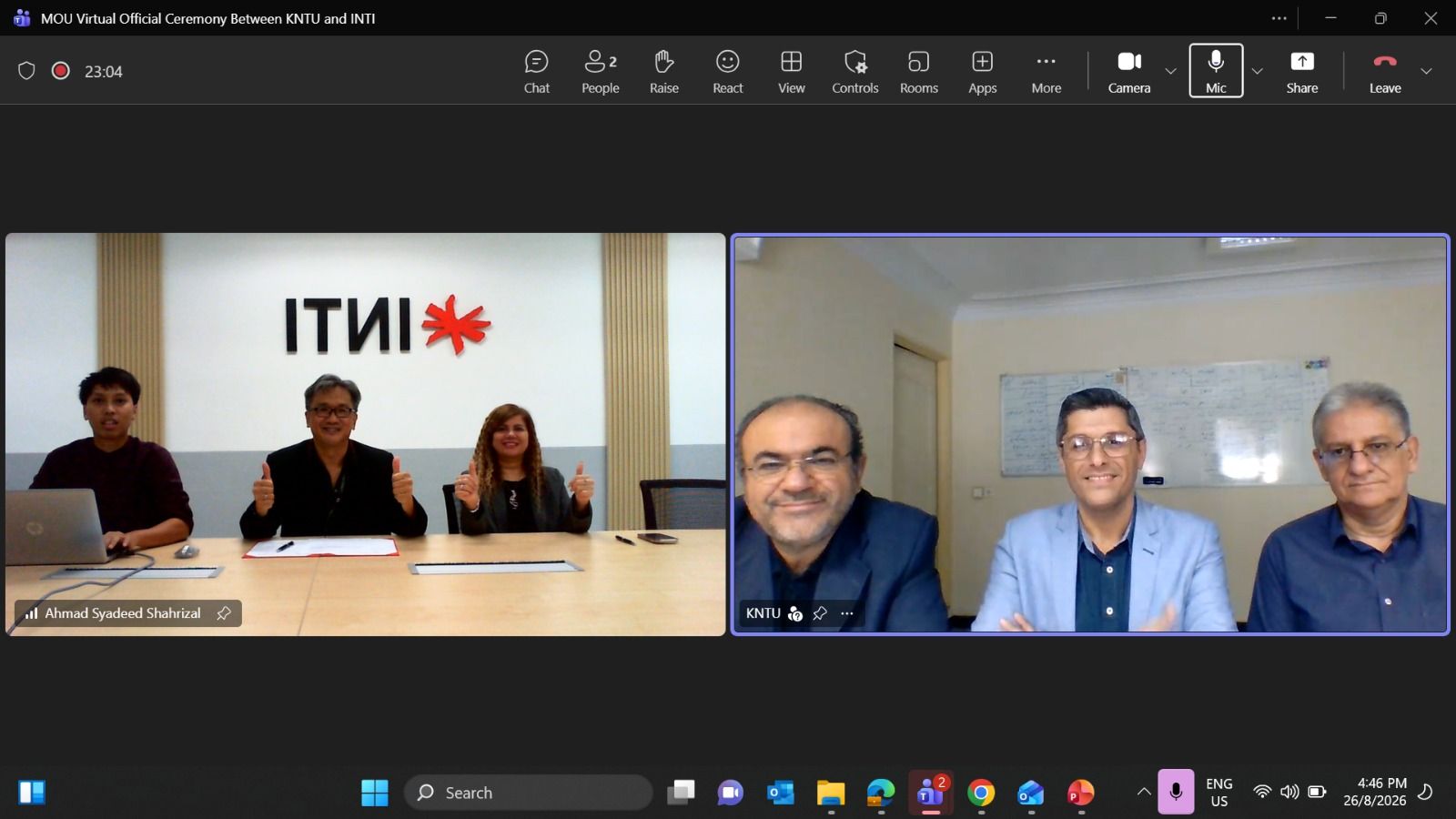Open the new Outlook from the taskbar
Image resolution: width=1456 pixels, height=819 pixels.
point(1031,793)
